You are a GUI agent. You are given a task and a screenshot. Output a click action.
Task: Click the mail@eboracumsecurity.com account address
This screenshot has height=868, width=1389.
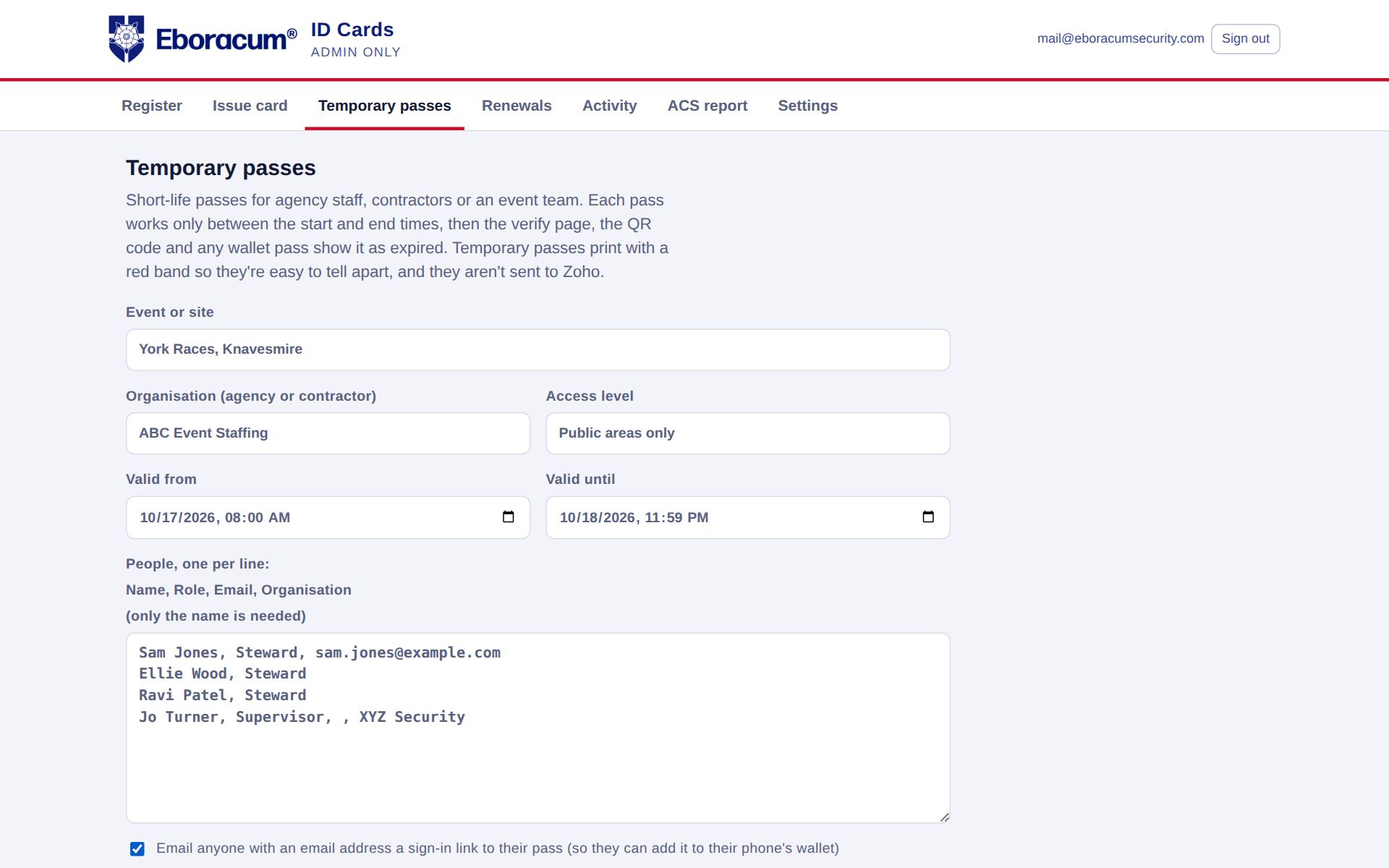click(x=1121, y=38)
